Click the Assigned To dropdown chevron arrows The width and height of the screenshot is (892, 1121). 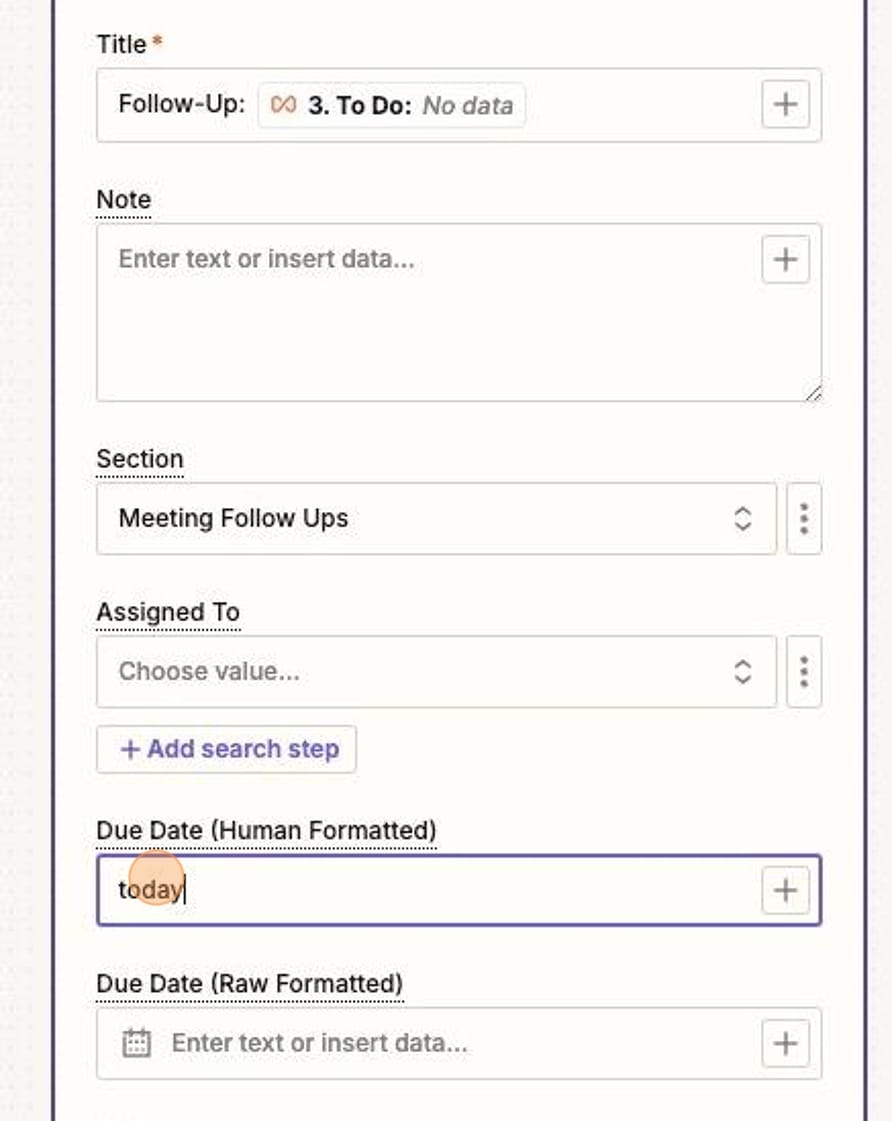coord(742,671)
